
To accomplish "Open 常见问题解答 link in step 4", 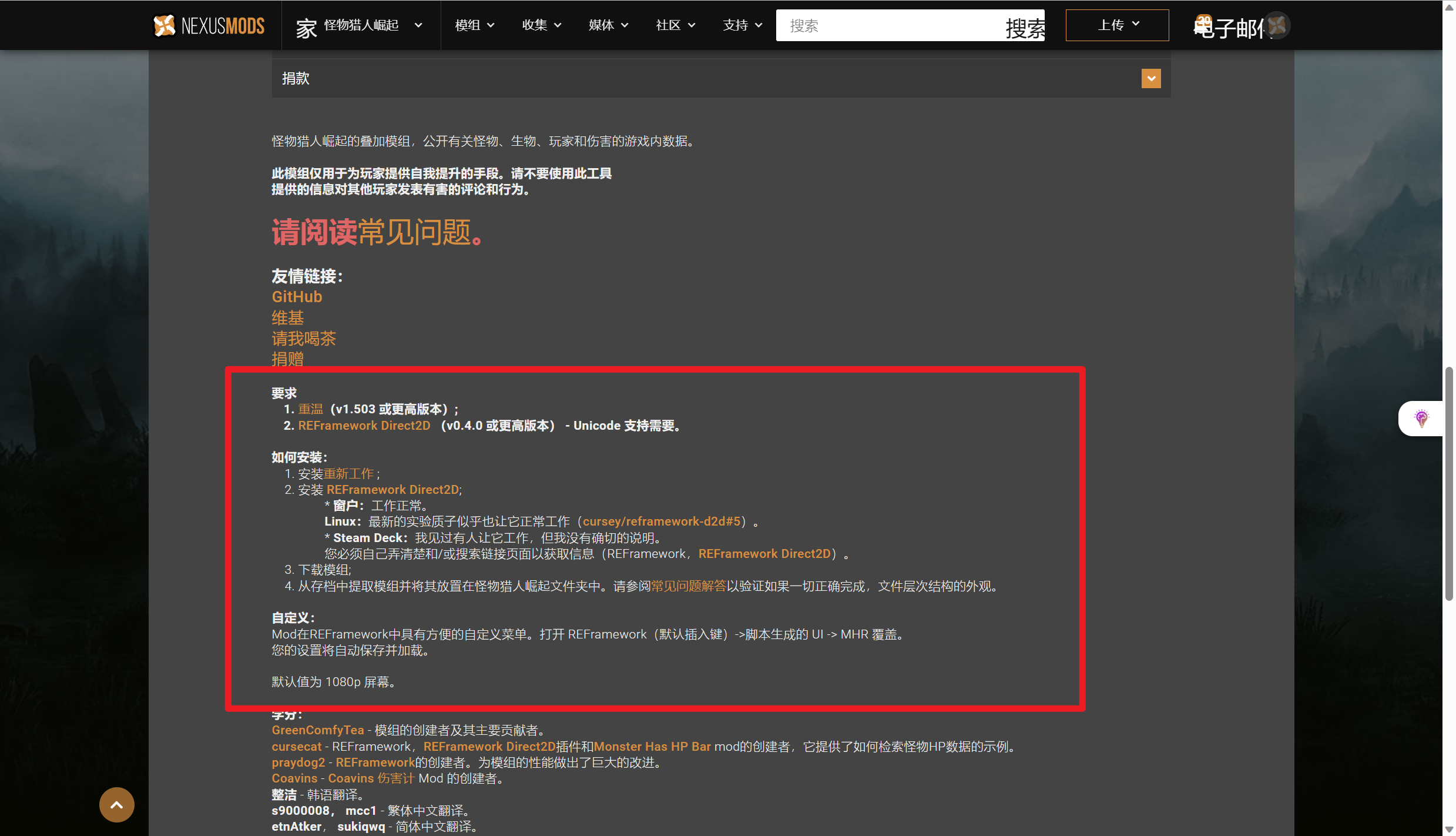I will click(x=689, y=587).
